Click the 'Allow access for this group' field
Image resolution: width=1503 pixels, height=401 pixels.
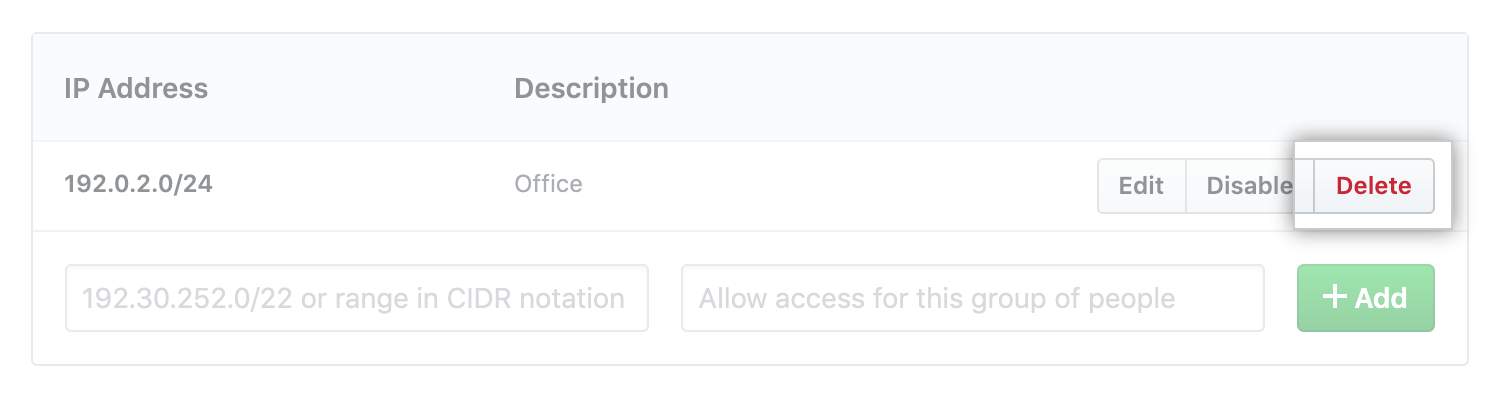point(972,298)
